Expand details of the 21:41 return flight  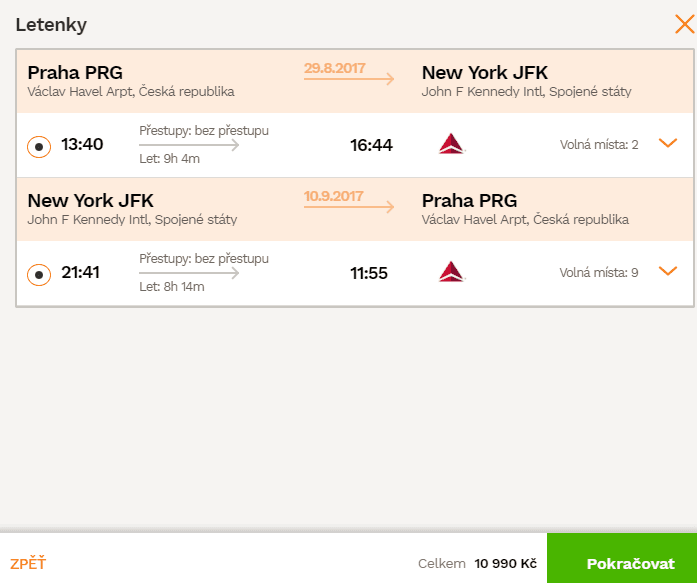[668, 271]
